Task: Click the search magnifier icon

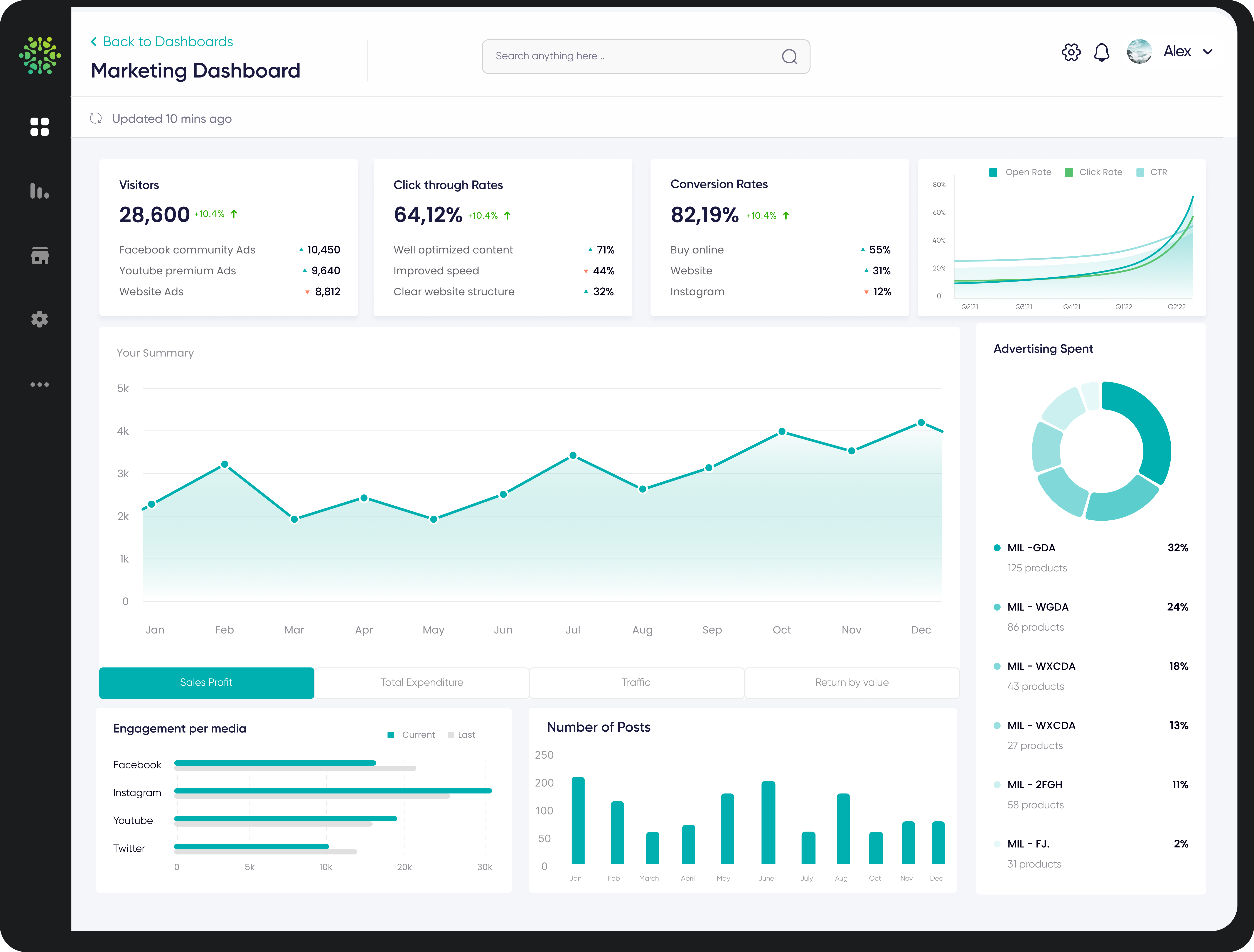Action: pos(789,56)
